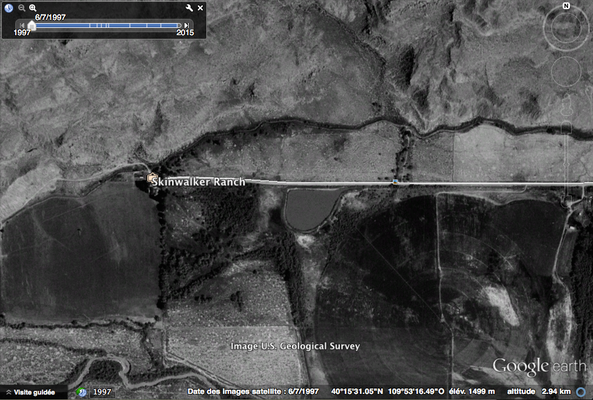Zoom out the time slider range

(22, 8)
